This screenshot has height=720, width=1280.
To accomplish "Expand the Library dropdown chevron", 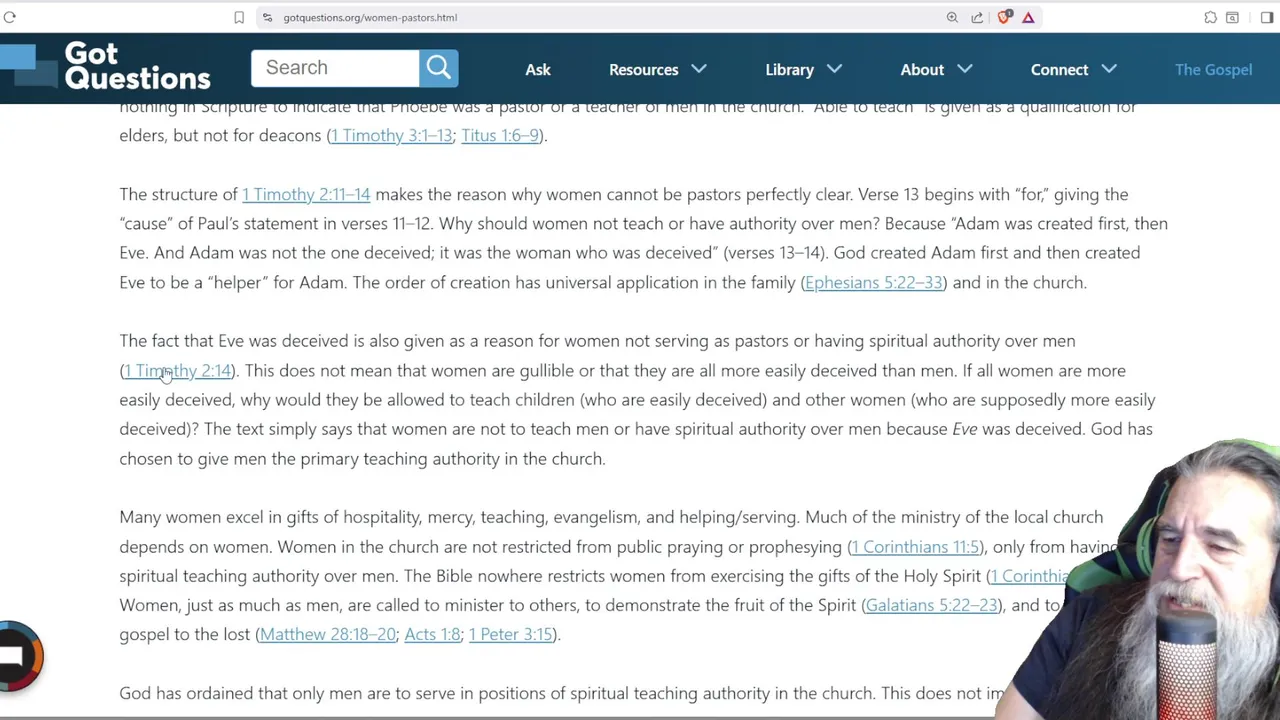I will tap(834, 69).
